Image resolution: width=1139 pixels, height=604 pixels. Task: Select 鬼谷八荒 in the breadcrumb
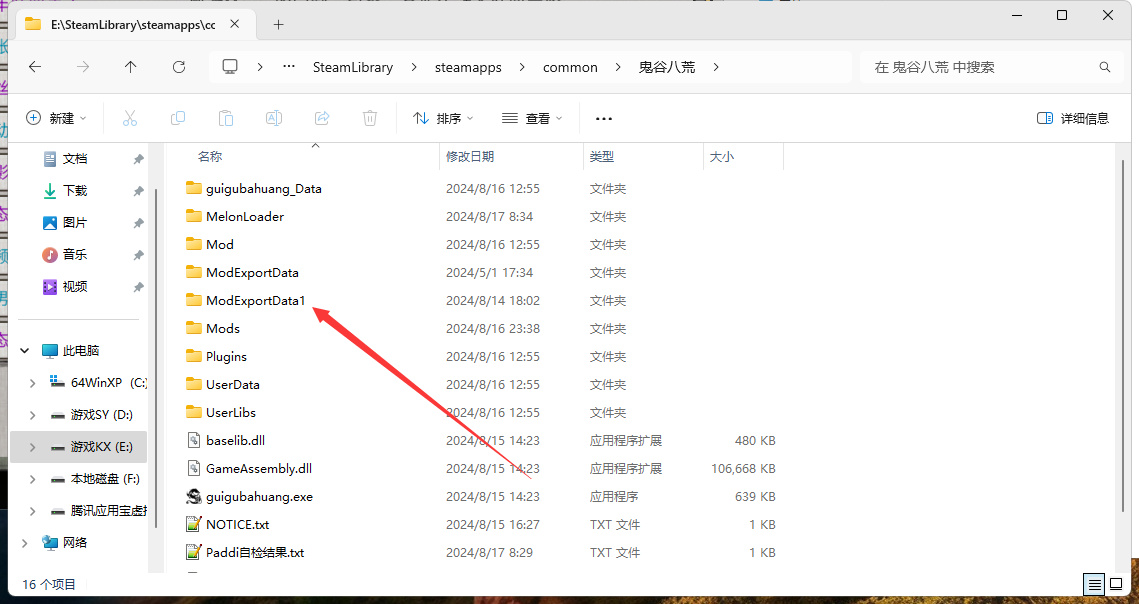(x=667, y=67)
